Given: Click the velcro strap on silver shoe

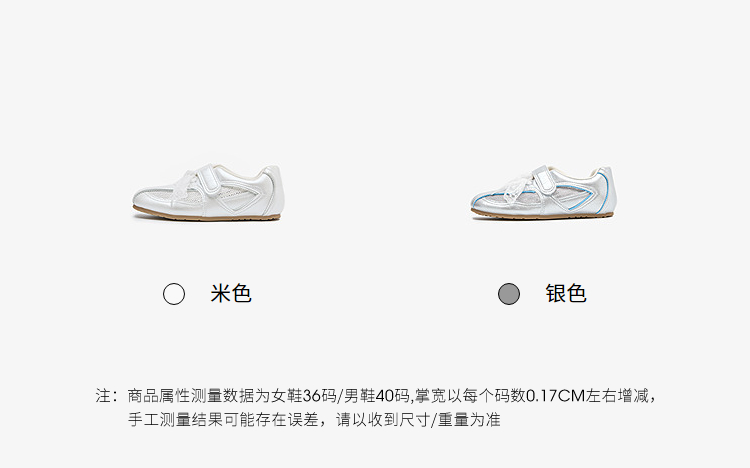Looking at the screenshot, I should (x=544, y=180).
